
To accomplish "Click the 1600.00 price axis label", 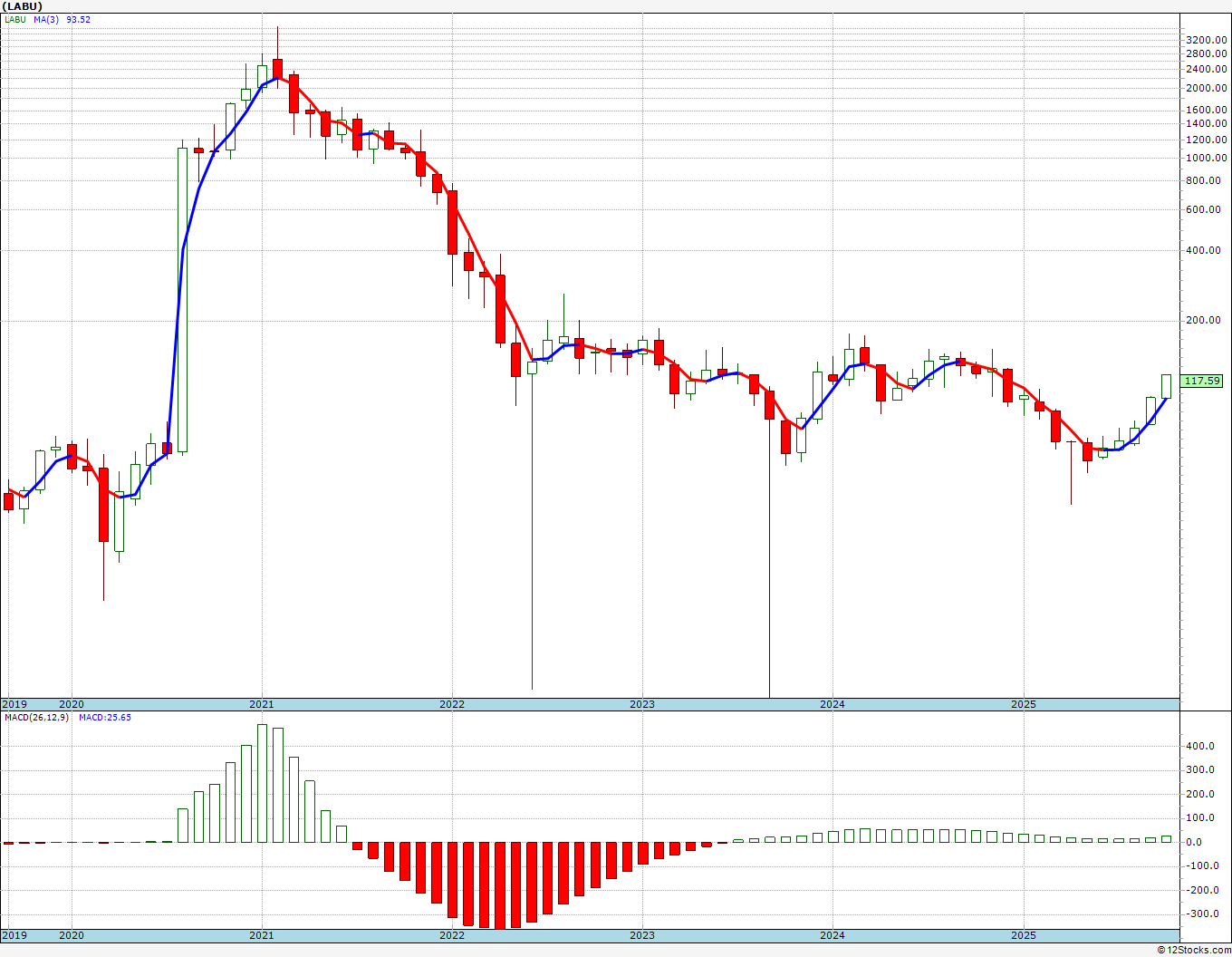I will click(x=1206, y=111).
